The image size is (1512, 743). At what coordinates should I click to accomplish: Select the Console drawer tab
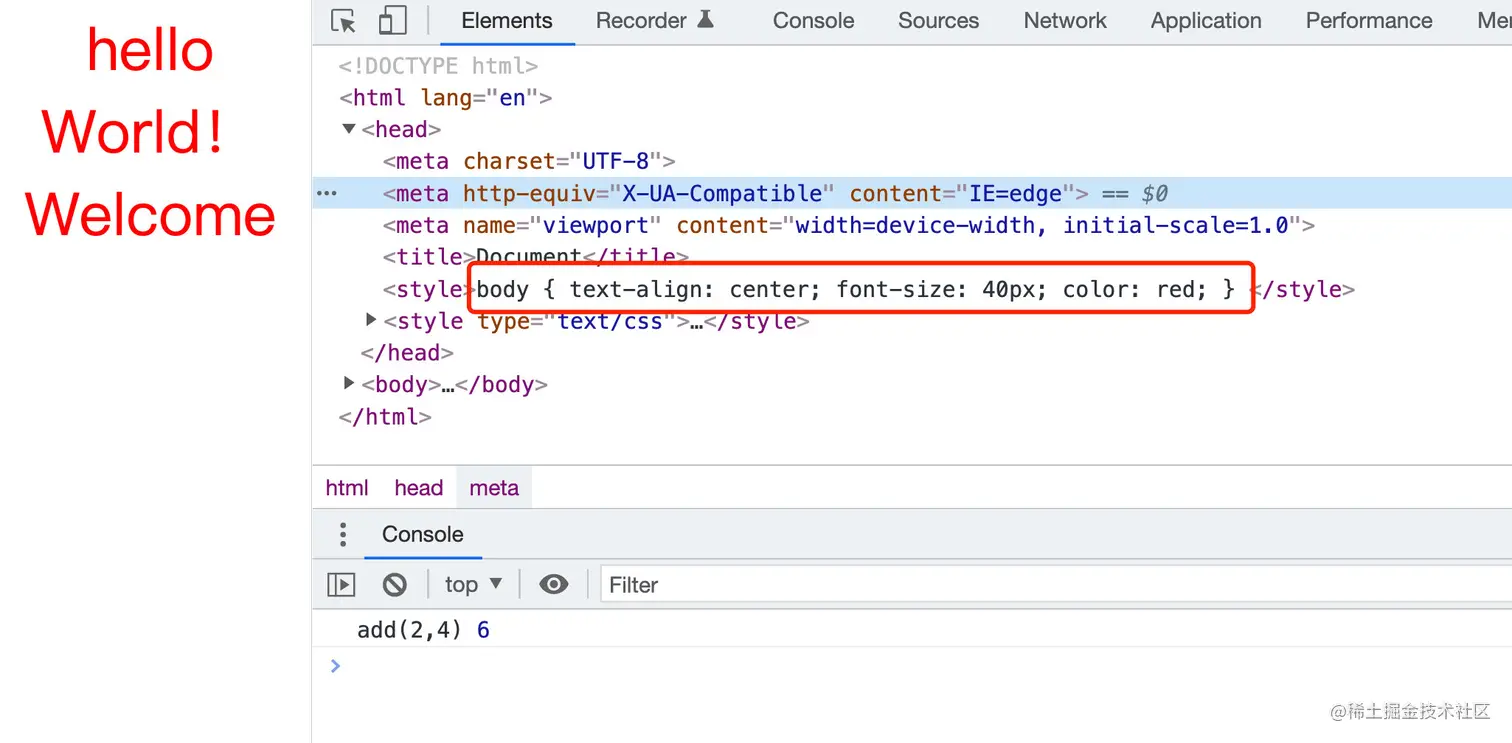(x=423, y=534)
